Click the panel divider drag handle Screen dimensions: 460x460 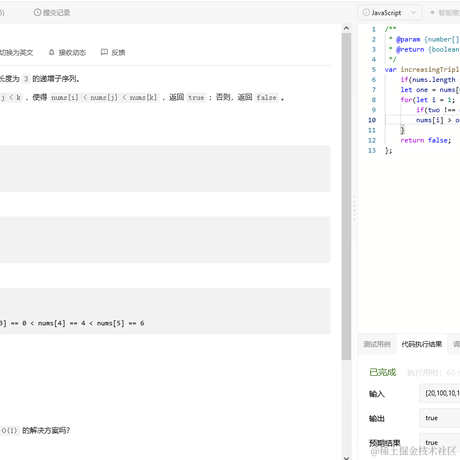pos(354,208)
